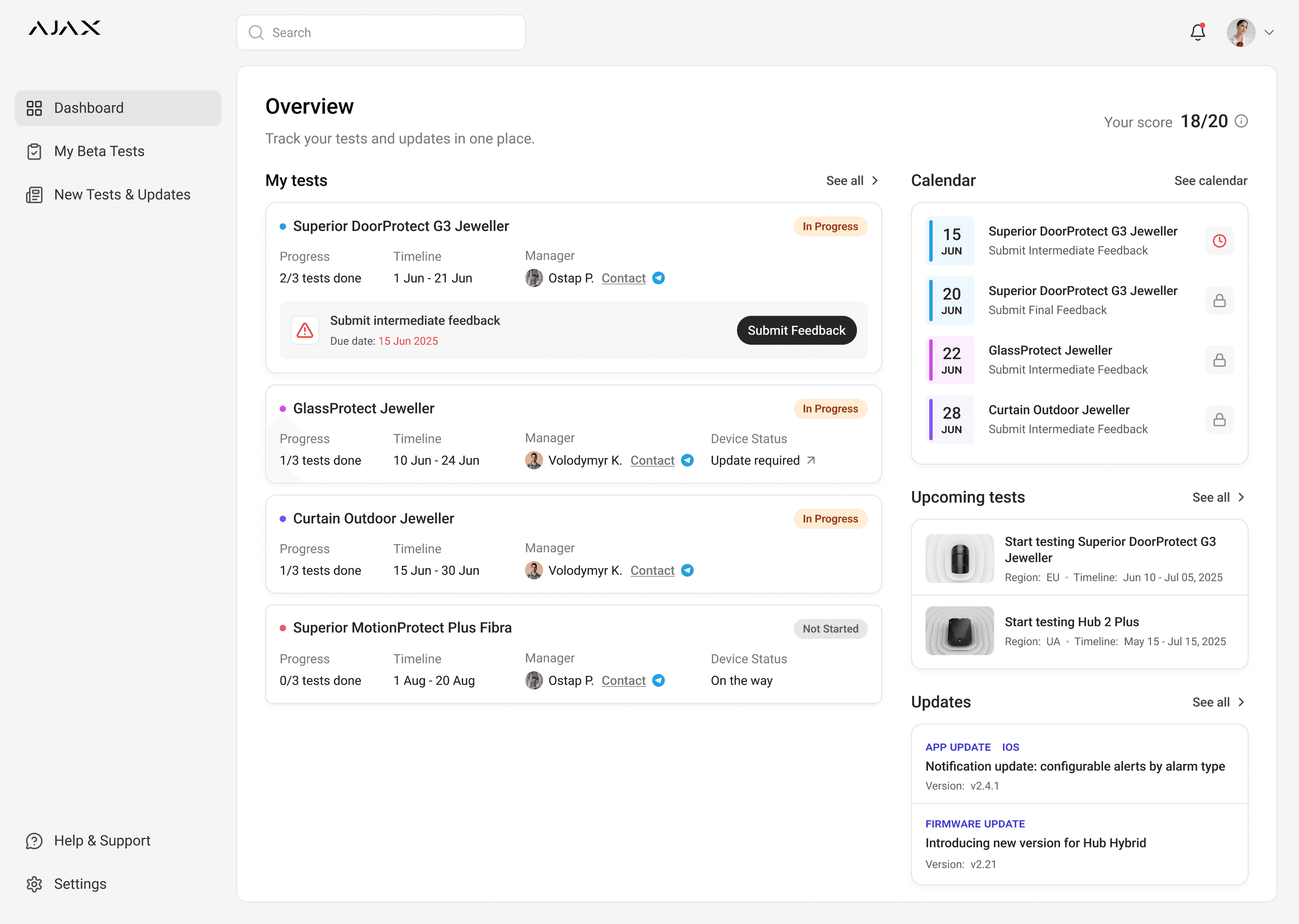Click the New Tests & Updates icon

pyautogui.click(x=34, y=195)
